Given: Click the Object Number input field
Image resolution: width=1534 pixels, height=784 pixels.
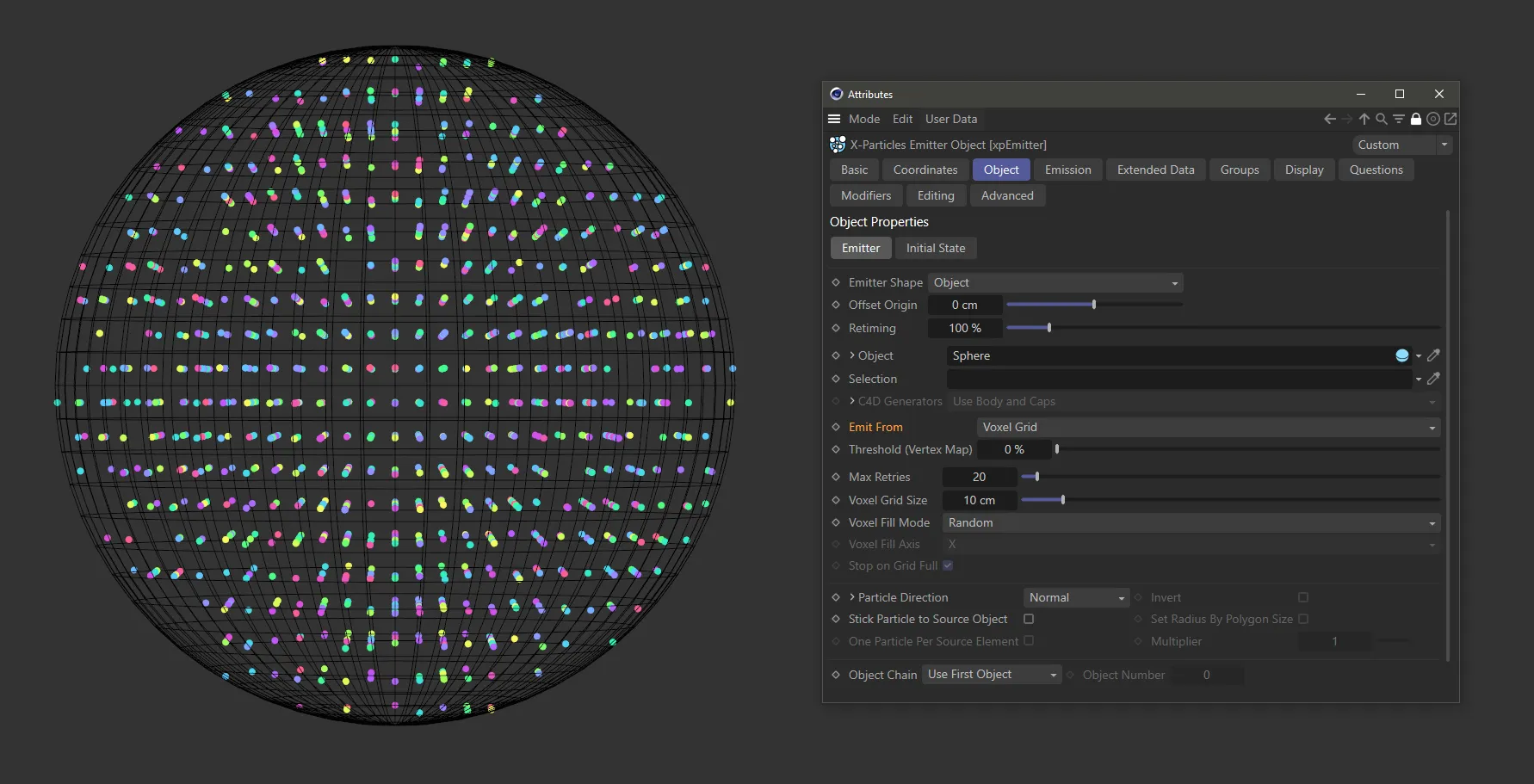Looking at the screenshot, I should 1207,675.
